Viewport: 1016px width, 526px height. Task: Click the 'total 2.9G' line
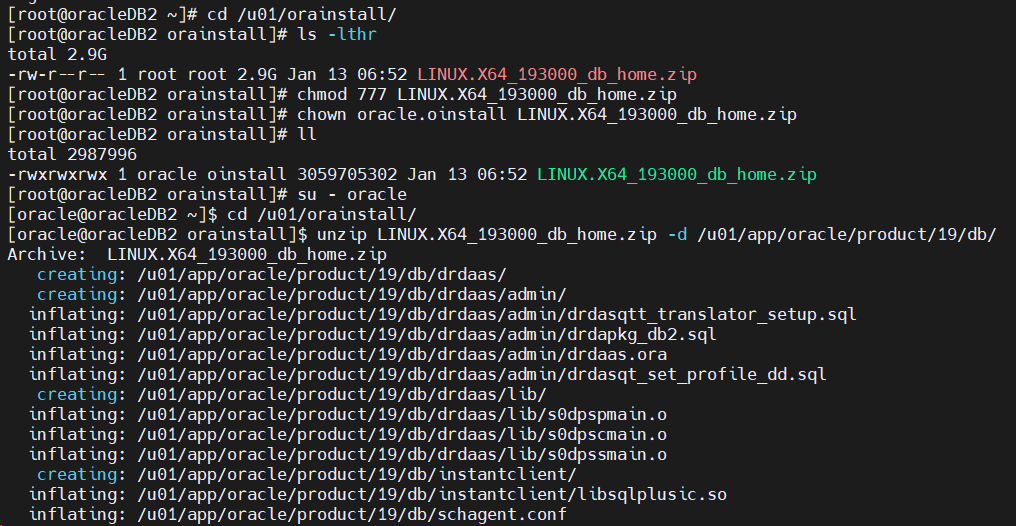pyautogui.click(x=57, y=54)
